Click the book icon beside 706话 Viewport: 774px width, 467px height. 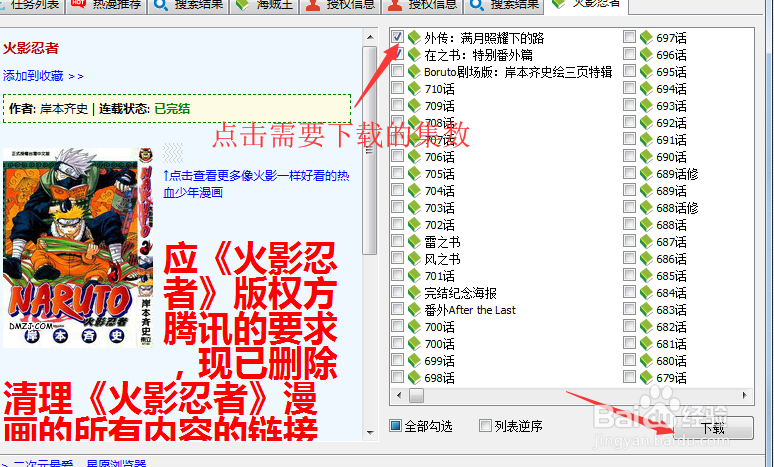pos(414,156)
